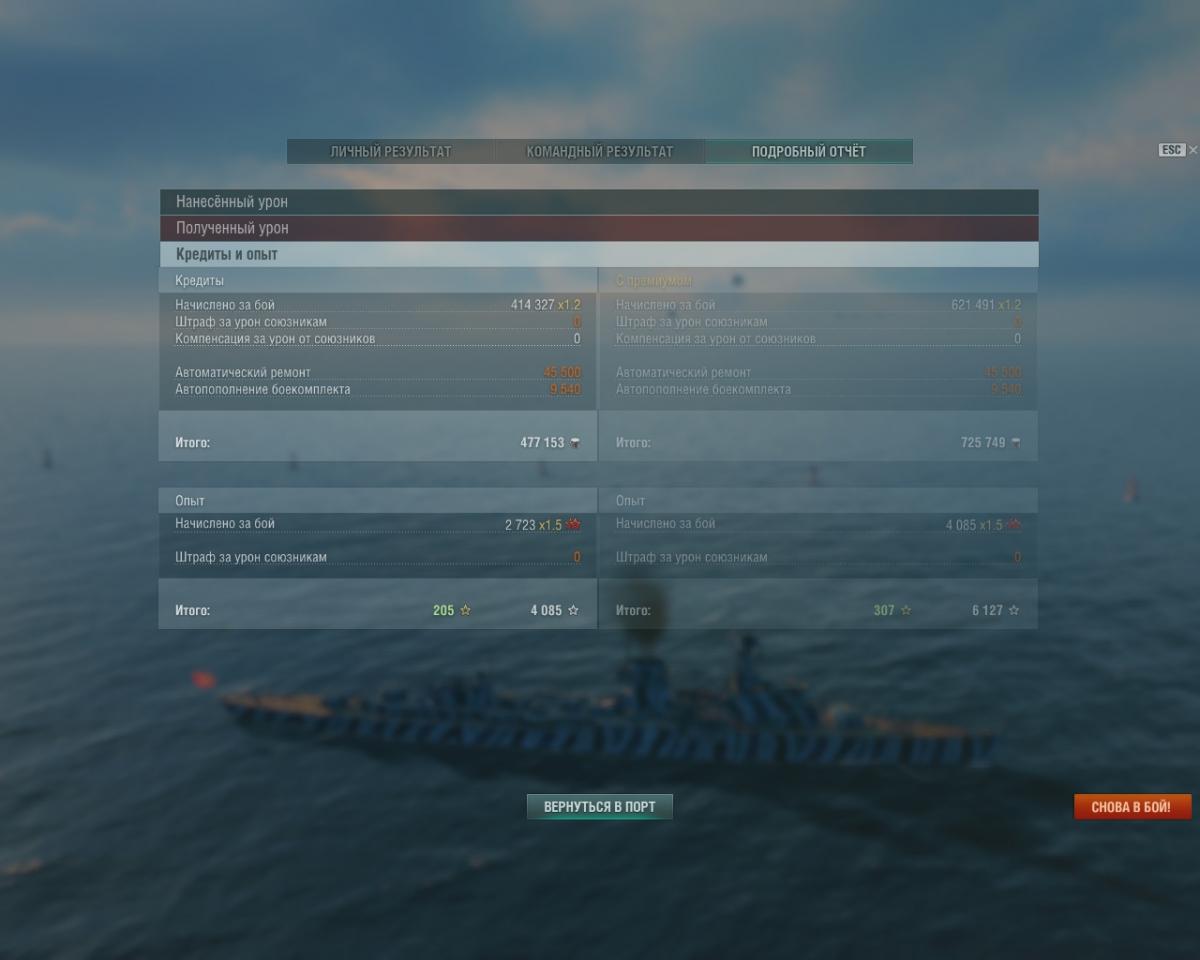Click the ESC key indicator
This screenshot has height=960, width=1200.
pos(1172,150)
